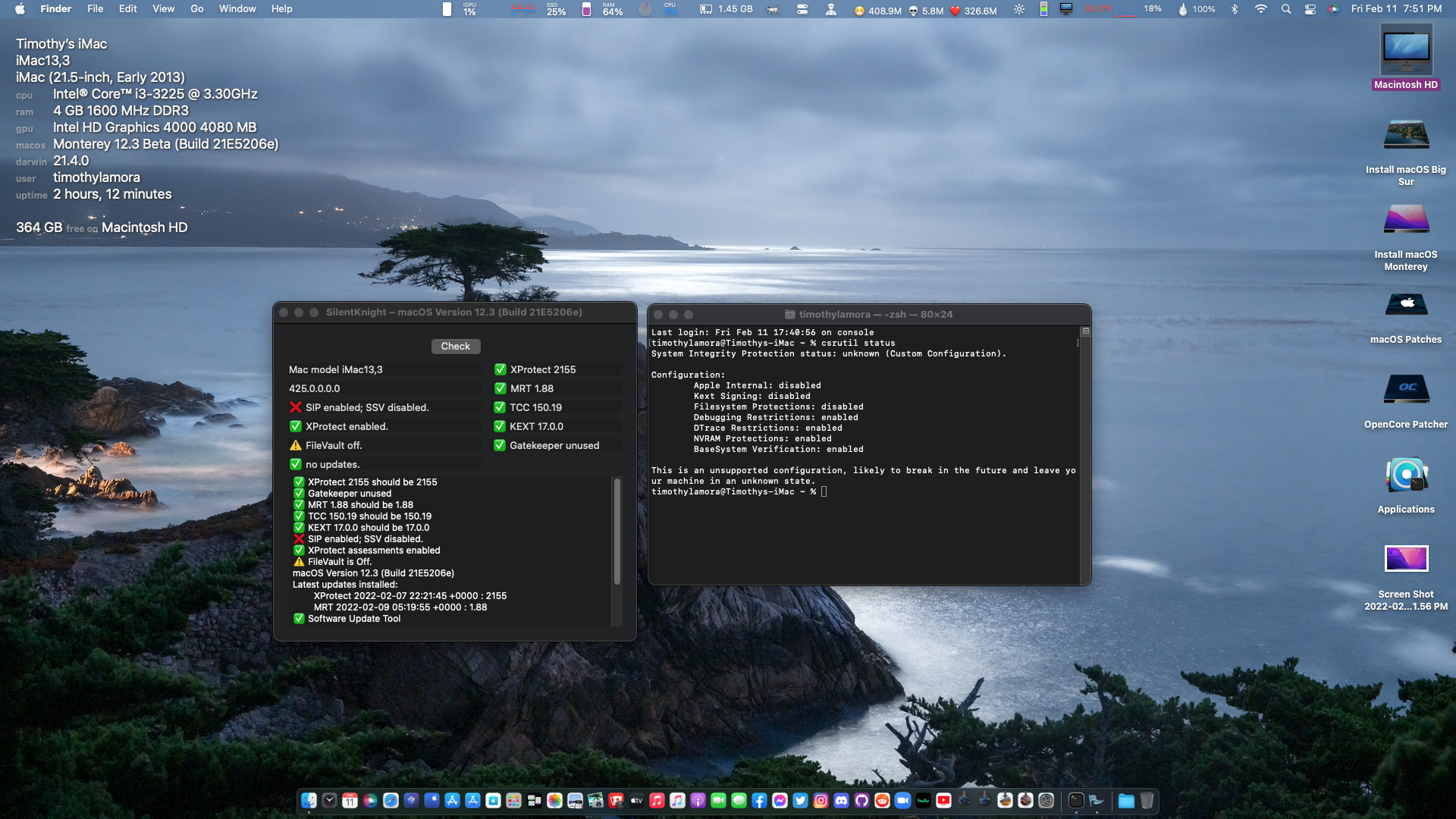Launch Twitter from the dock
Image resolution: width=1456 pixels, height=819 pixels.
800,800
